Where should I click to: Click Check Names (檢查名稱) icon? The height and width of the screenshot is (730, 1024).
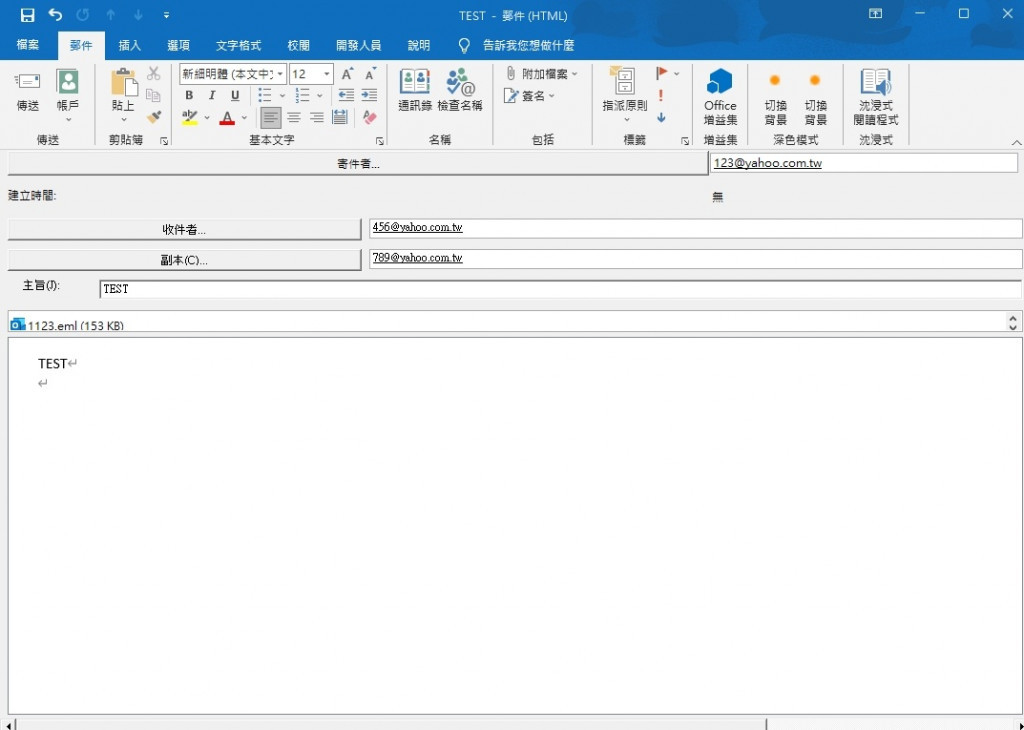click(x=460, y=82)
